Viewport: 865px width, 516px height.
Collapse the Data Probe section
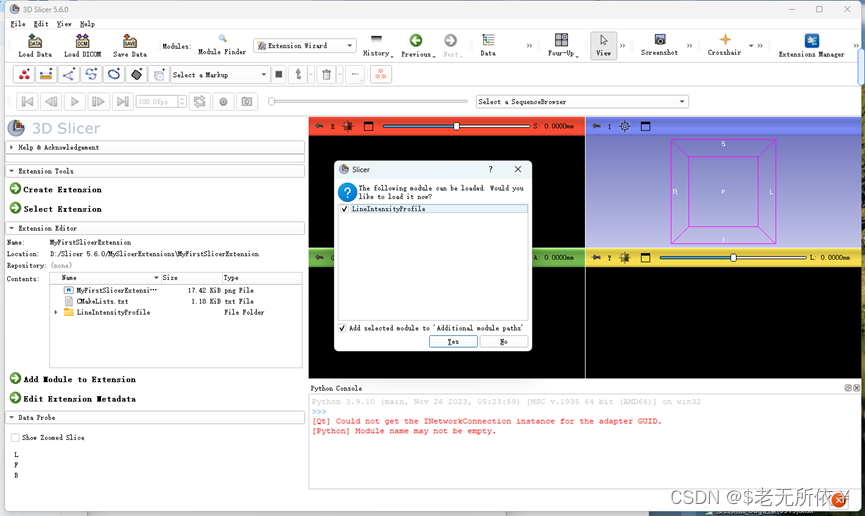point(154,418)
